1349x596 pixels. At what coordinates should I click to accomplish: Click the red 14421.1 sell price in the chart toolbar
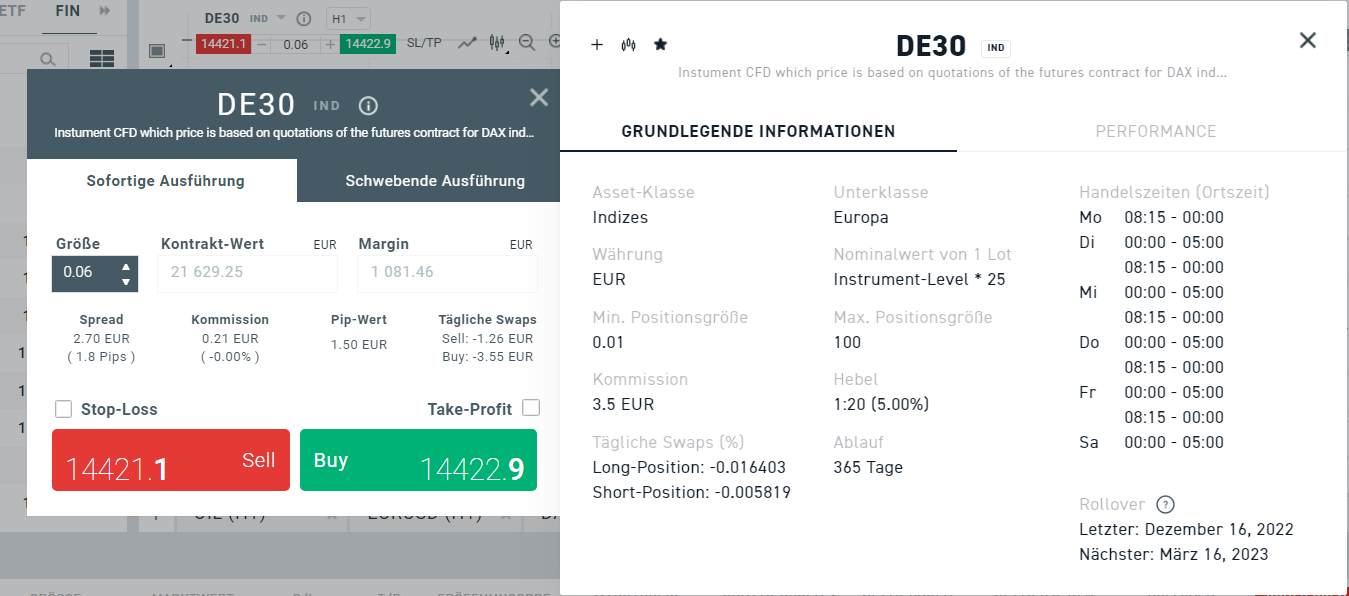coord(223,44)
